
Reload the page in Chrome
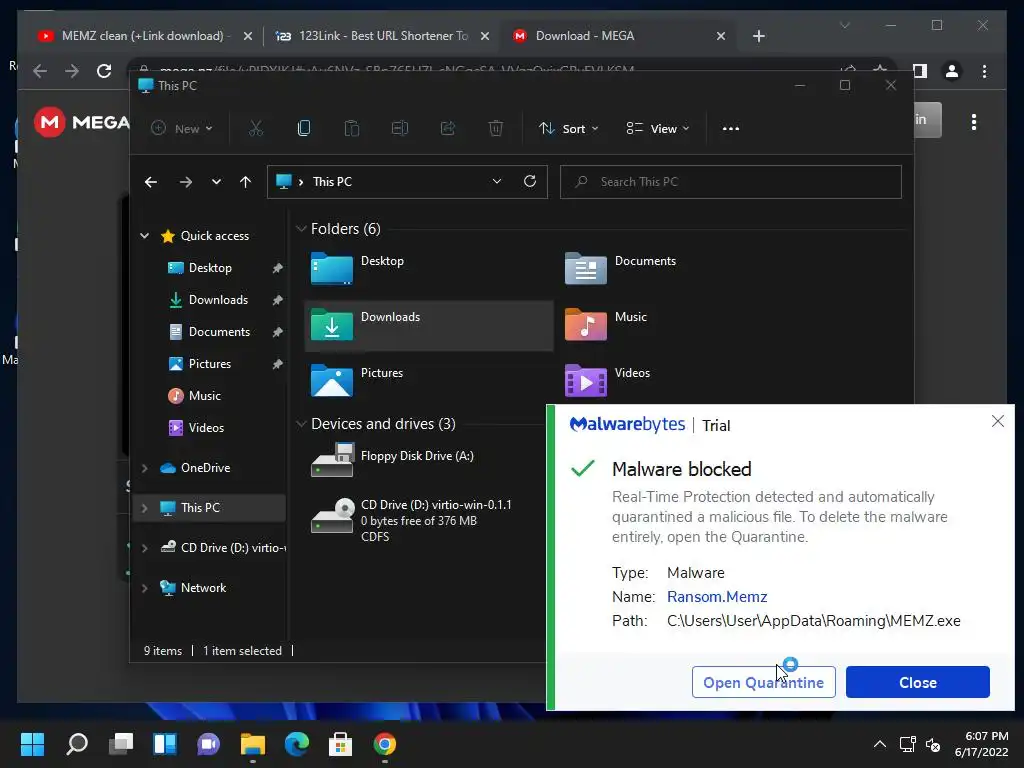coord(104,71)
